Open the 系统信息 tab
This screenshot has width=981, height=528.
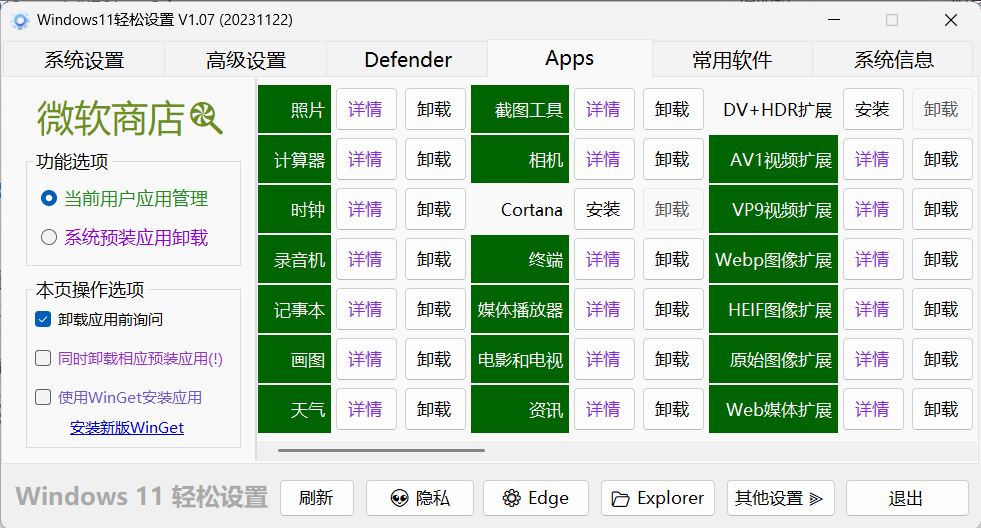893,60
